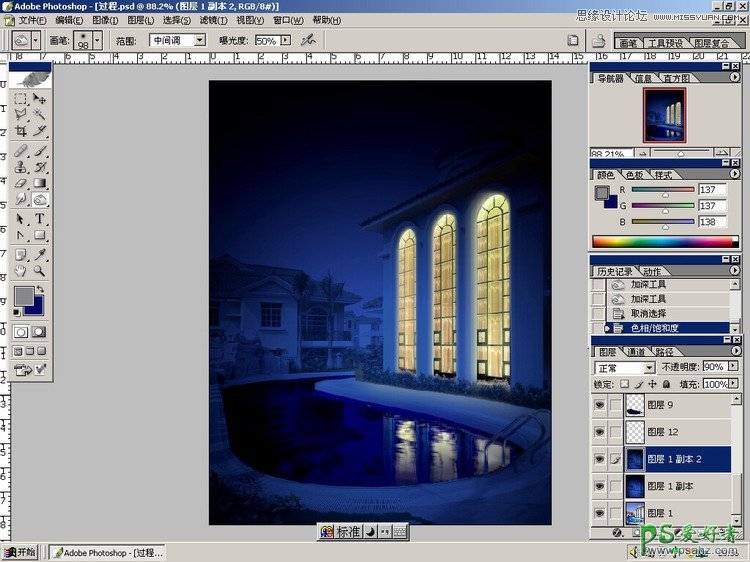Viewport: 750px width, 562px height.
Task: Select the Move tool
Action: tap(40, 99)
